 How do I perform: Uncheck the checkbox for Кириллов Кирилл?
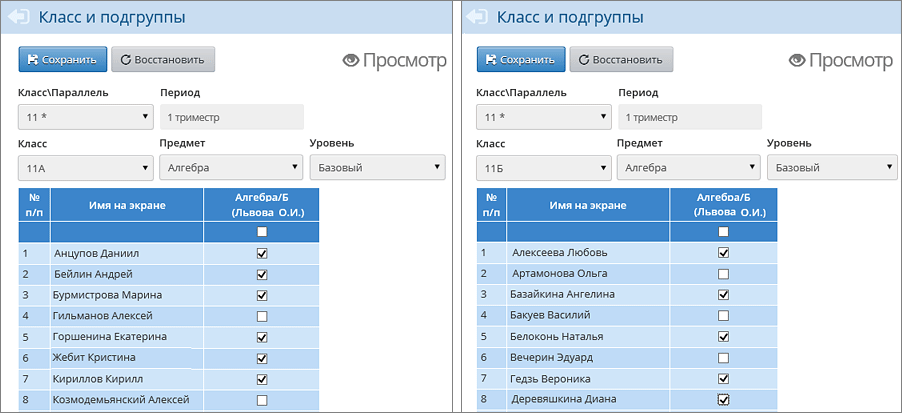262,379
